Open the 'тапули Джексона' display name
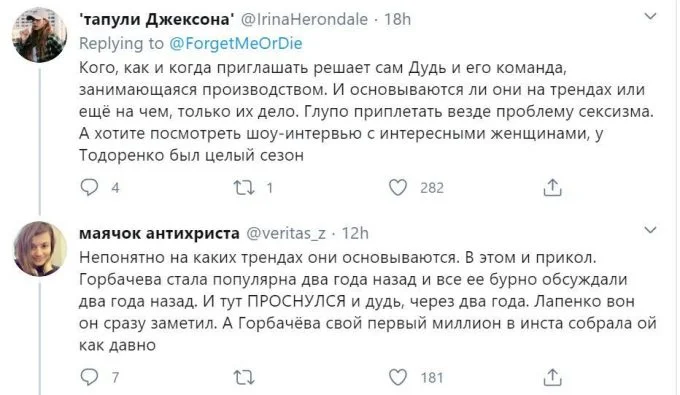Viewport: 680px width, 395px height. point(157,20)
